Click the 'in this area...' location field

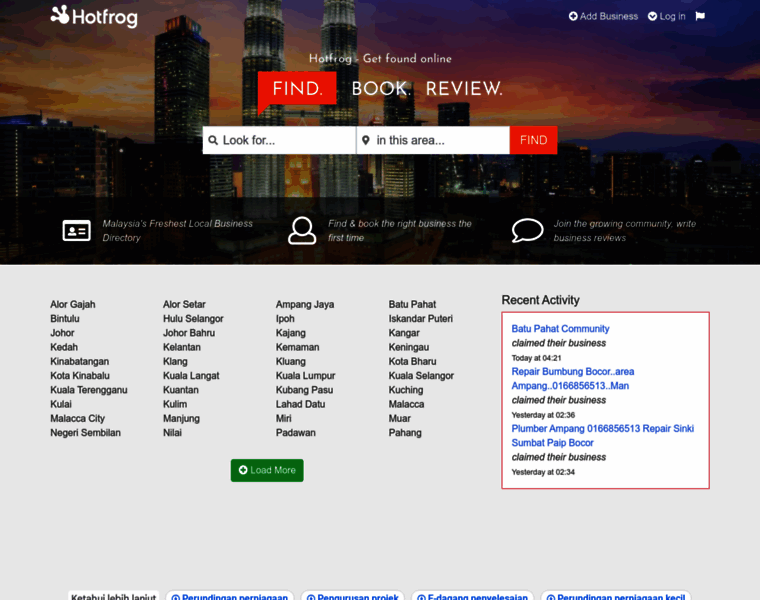433,140
